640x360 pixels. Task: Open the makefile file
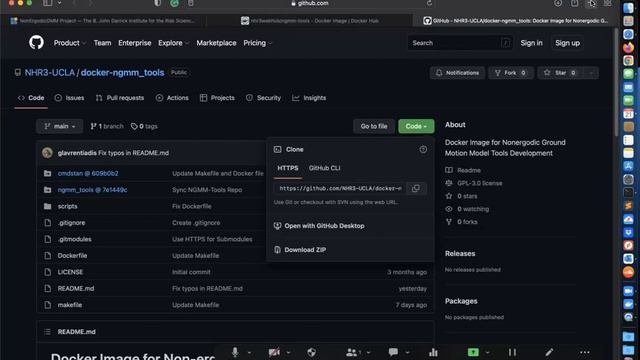point(69,305)
